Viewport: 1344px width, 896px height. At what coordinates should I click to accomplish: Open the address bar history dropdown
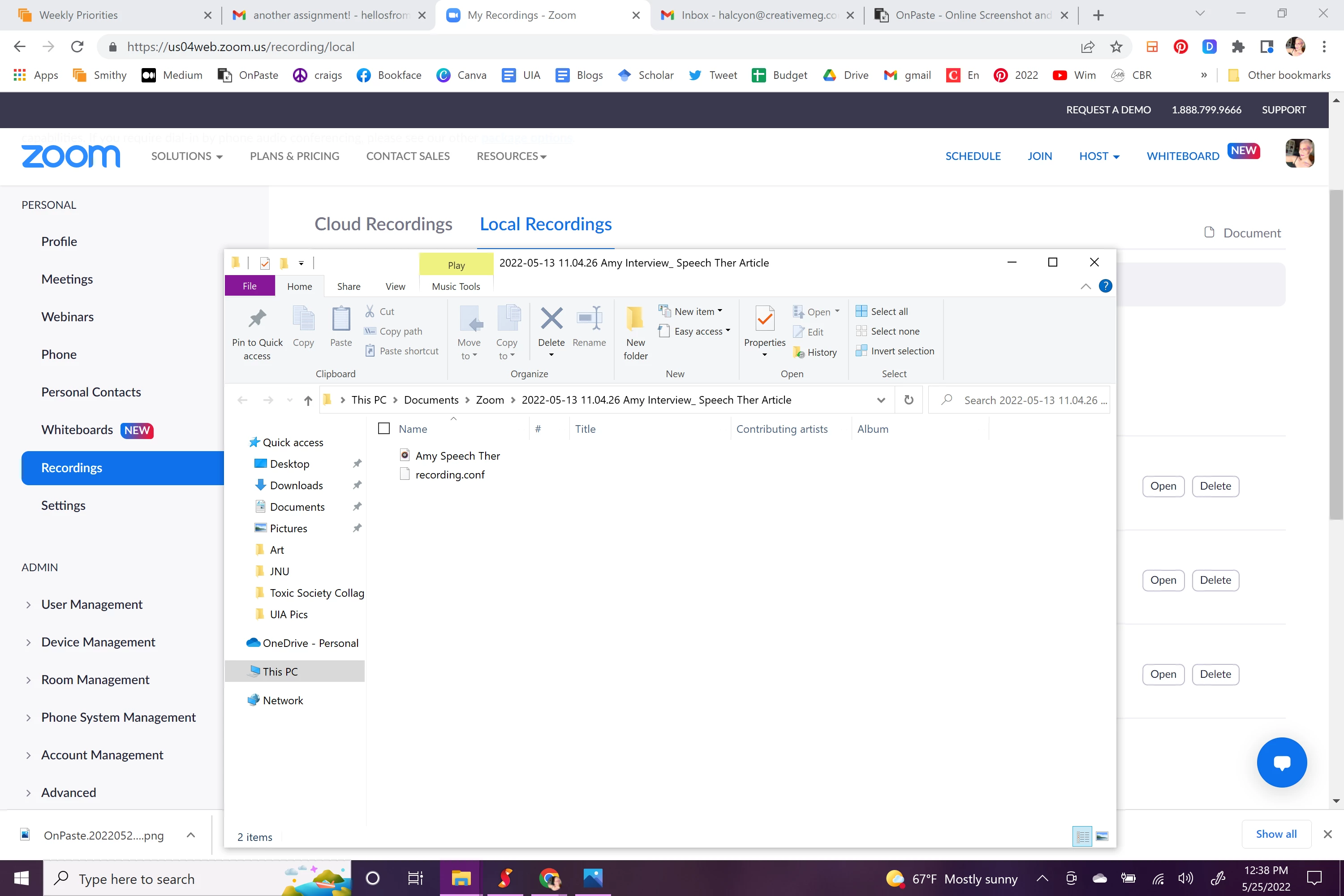click(881, 400)
